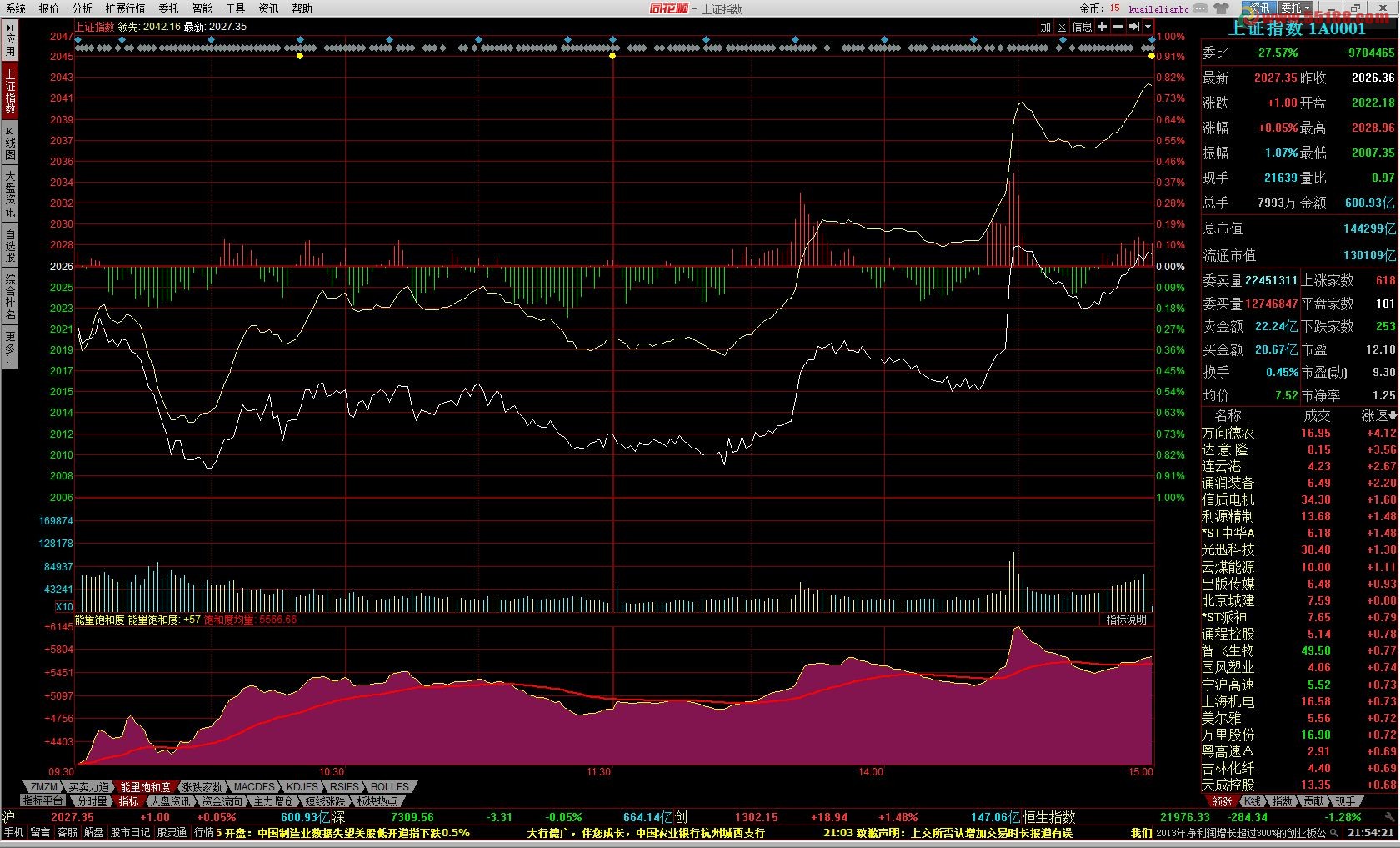The width and height of the screenshot is (1400, 848).
Task: Click 客服 button in bottom bar
Action: 67,832
